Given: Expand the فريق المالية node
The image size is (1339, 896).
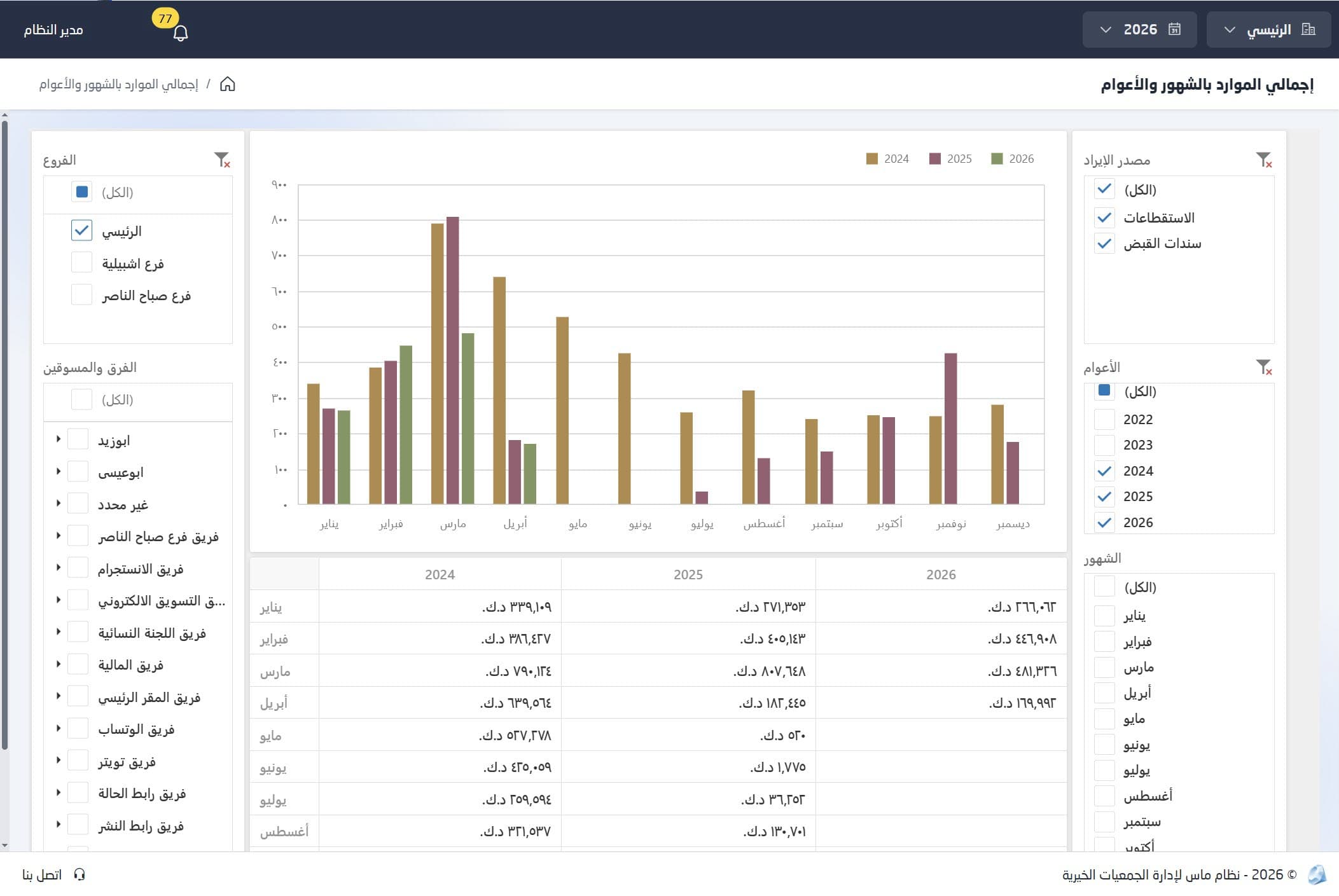Looking at the screenshot, I should coord(58,664).
